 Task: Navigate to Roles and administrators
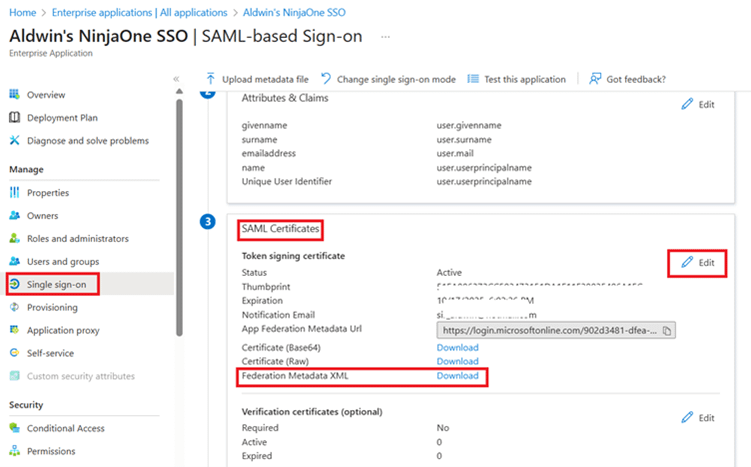point(78,239)
